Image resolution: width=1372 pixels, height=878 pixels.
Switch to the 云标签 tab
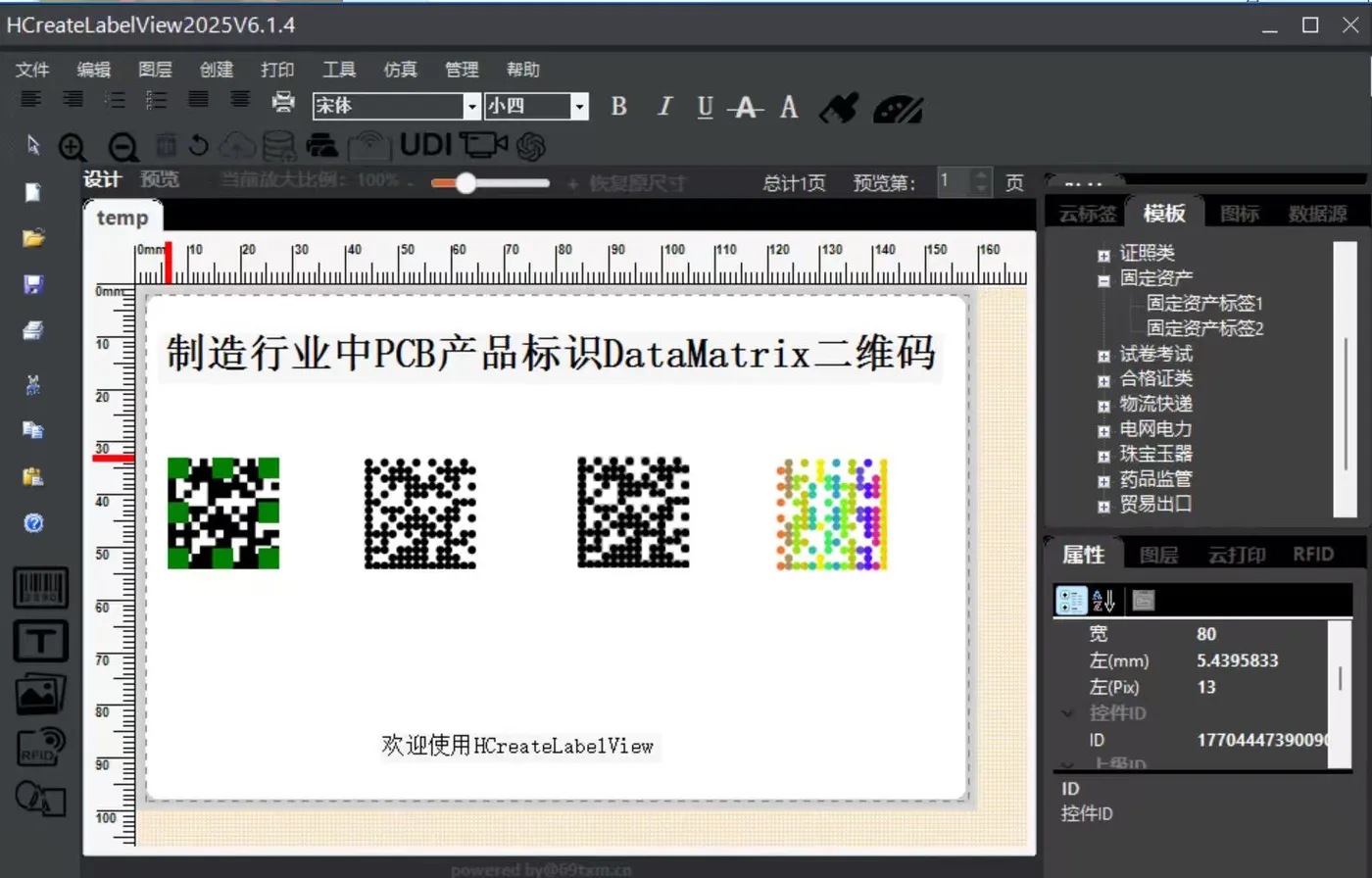1088,214
